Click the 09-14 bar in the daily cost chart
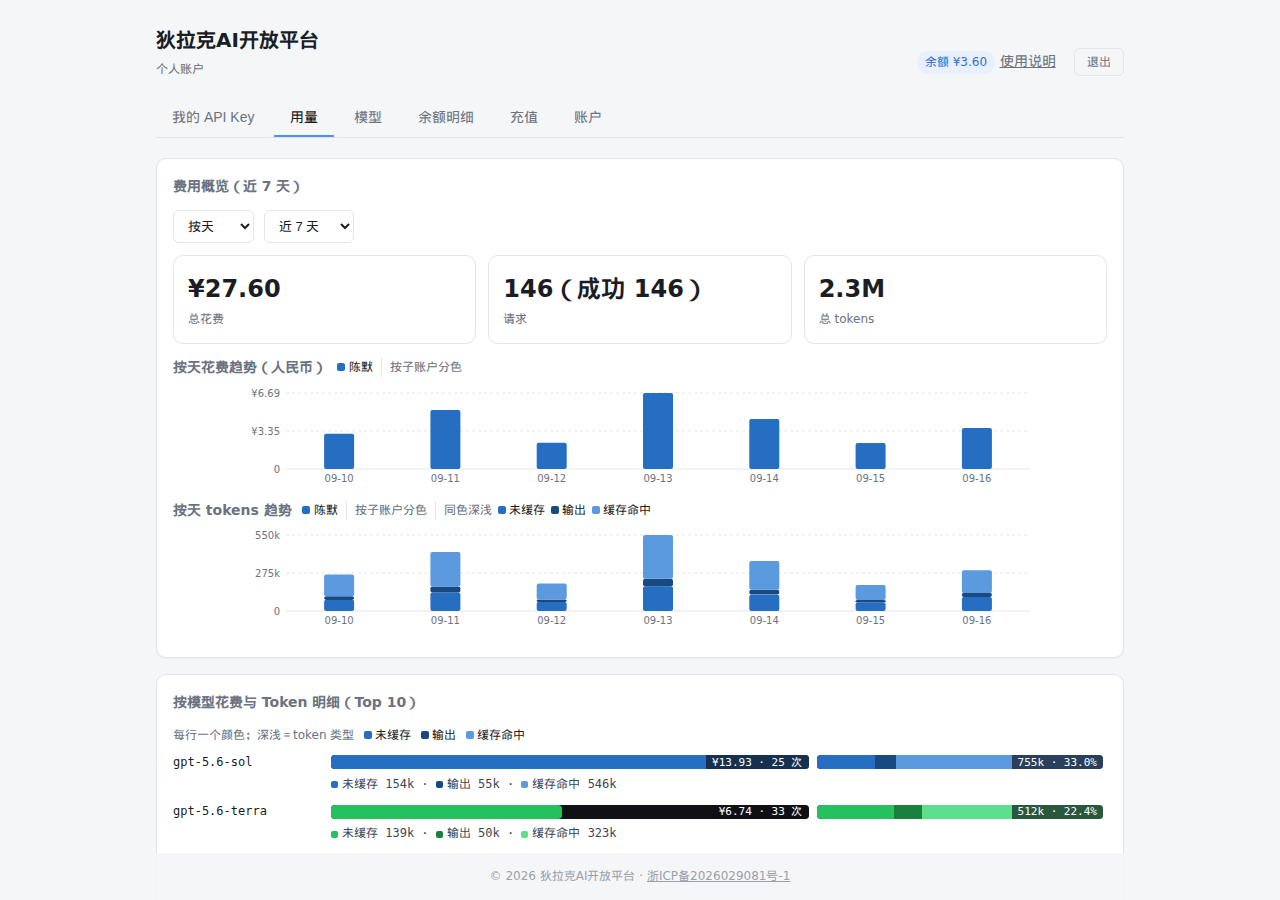Viewport: 1280px width, 900px height. point(764,444)
